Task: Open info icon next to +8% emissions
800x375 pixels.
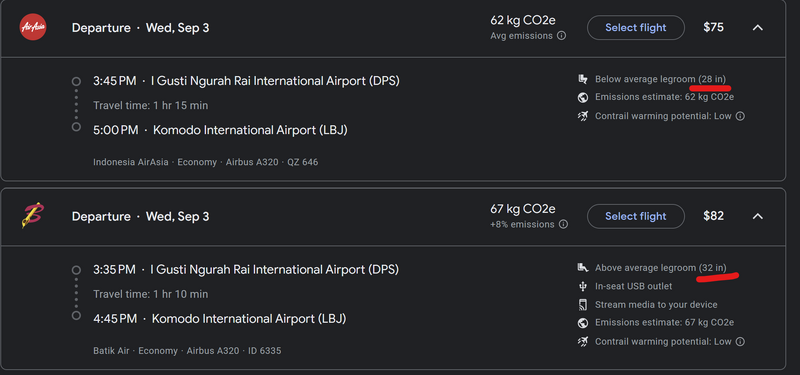Action: (x=563, y=224)
